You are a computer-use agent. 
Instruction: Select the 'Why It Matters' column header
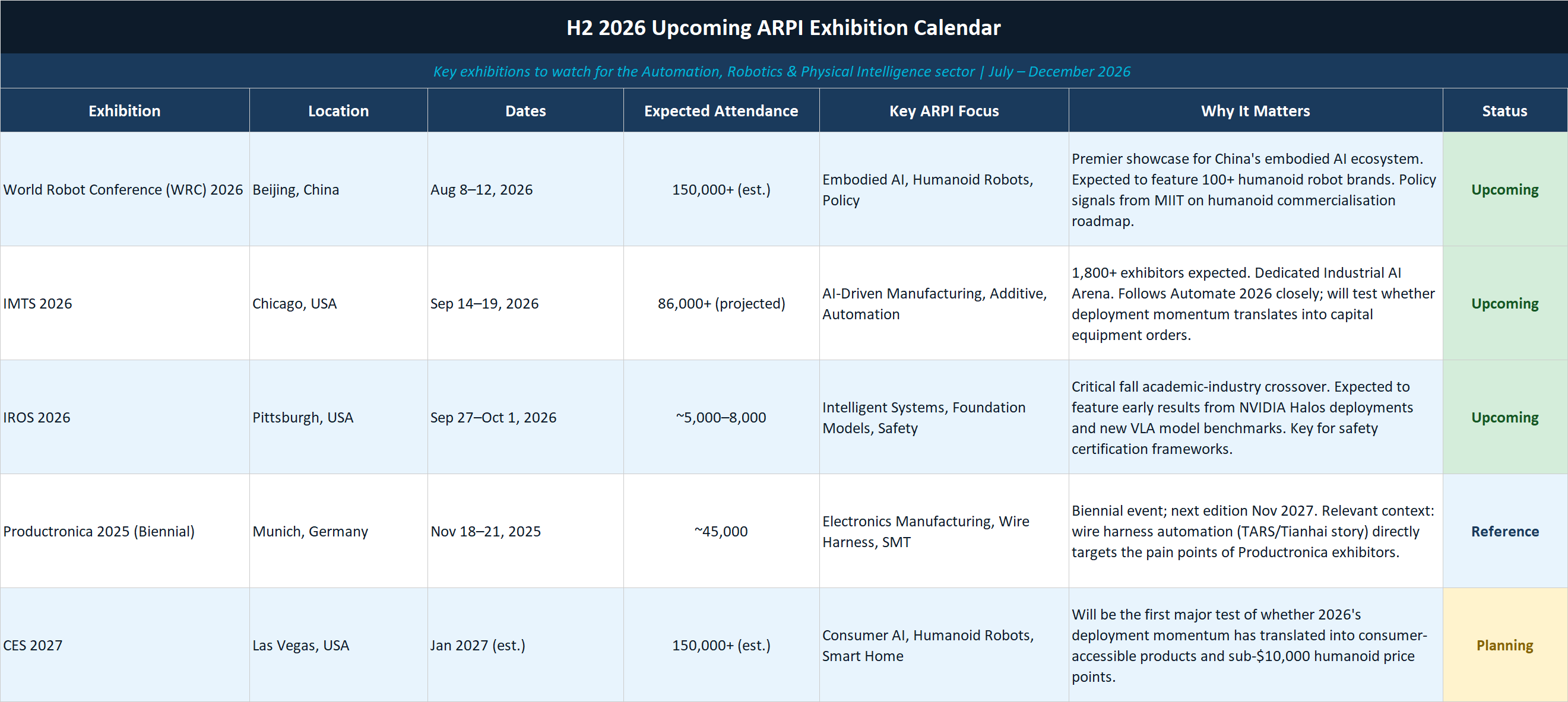1256,111
